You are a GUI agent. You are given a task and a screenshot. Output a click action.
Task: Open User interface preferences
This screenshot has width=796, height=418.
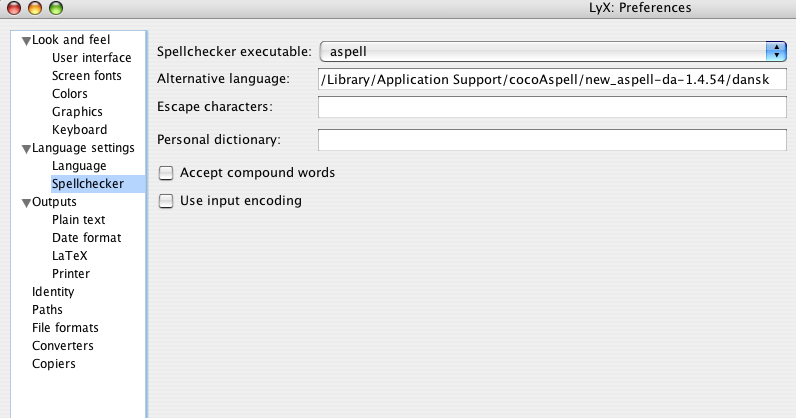[x=91, y=58]
